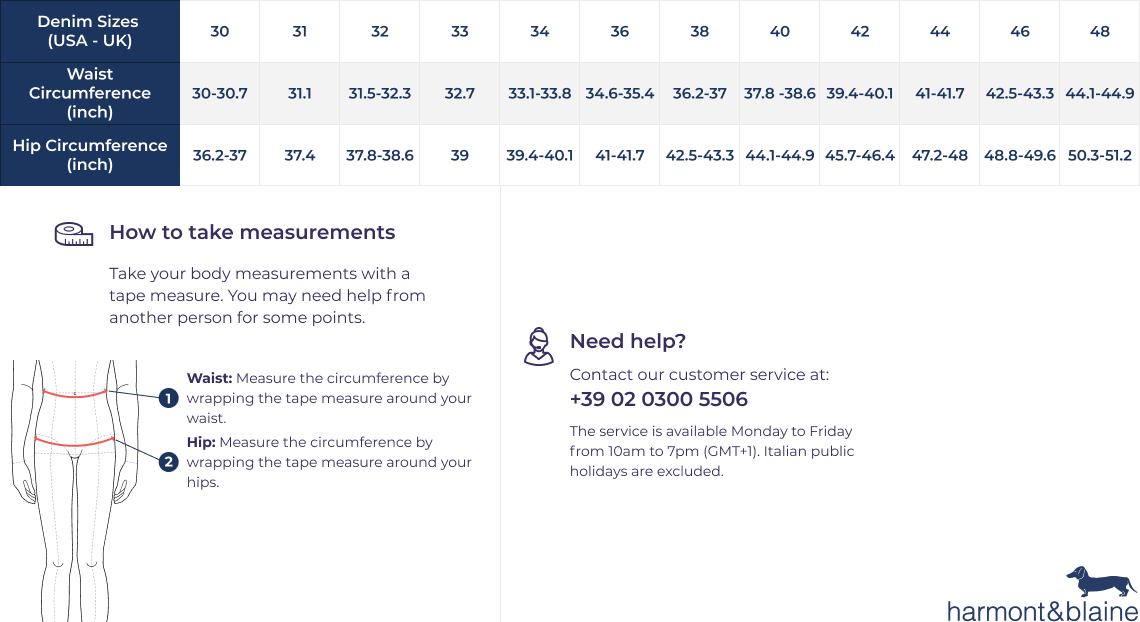This screenshot has width=1140, height=622.
Task: Click the phone number +39 02 0300 5506
Action: [x=659, y=399]
